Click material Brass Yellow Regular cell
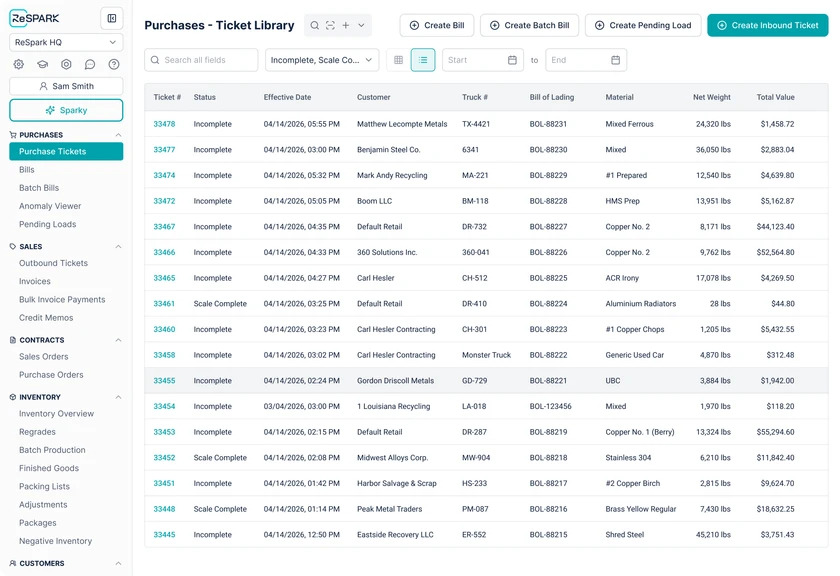The width and height of the screenshot is (840, 576). (641, 509)
